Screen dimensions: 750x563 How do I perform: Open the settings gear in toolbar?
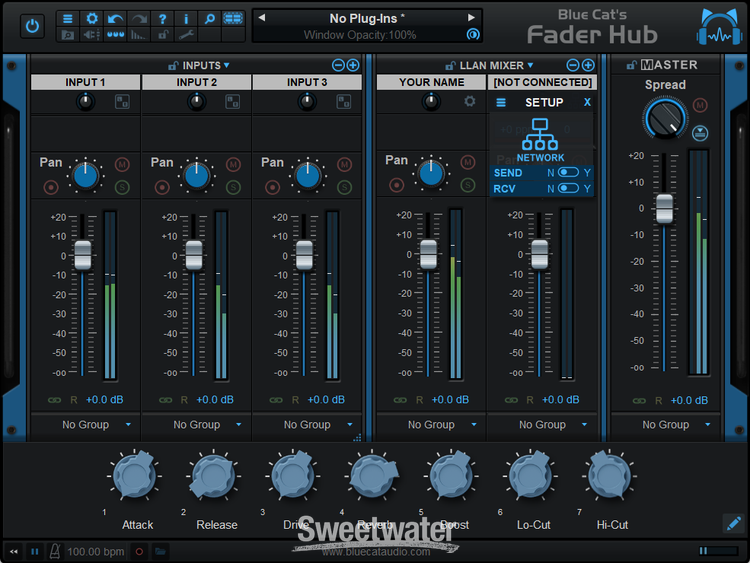click(92, 18)
